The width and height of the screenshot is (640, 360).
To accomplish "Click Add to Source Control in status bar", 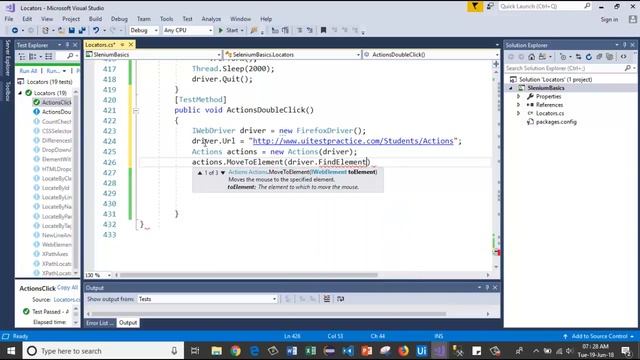I will (599, 336).
